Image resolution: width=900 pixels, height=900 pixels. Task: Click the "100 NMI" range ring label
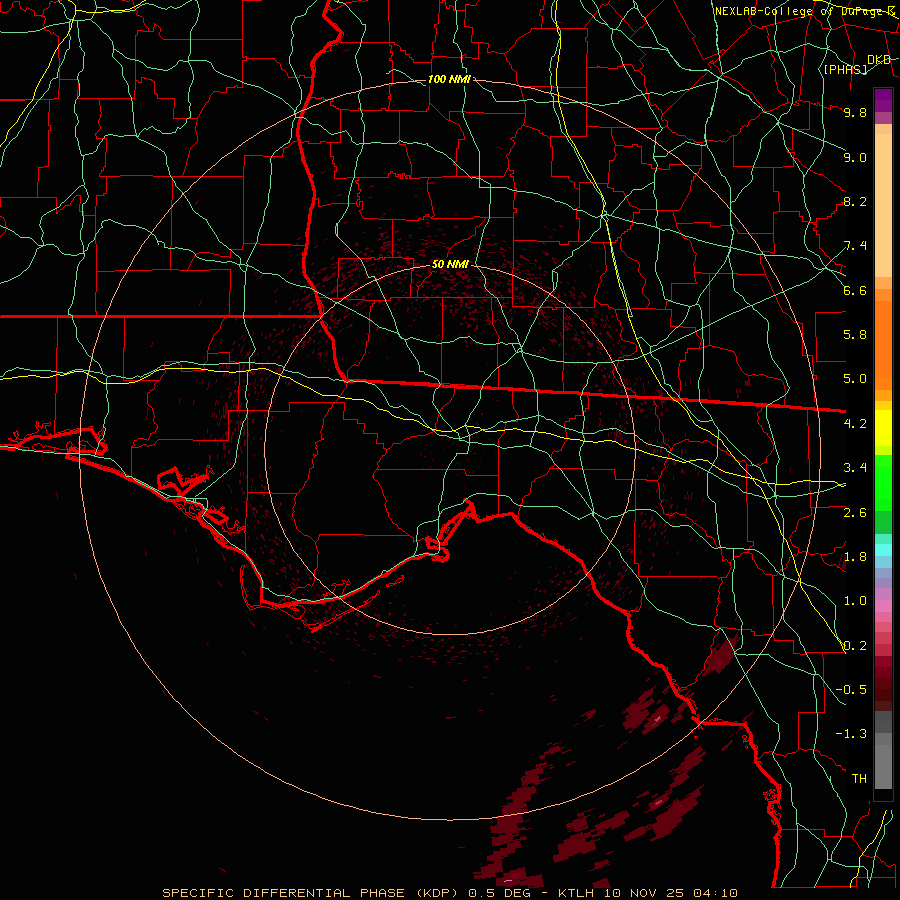[x=449, y=79]
